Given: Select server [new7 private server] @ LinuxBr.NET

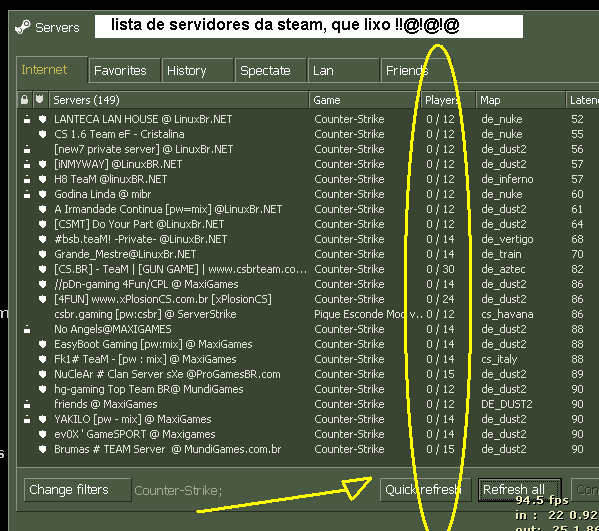Looking at the screenshot, I should point(144,149).
